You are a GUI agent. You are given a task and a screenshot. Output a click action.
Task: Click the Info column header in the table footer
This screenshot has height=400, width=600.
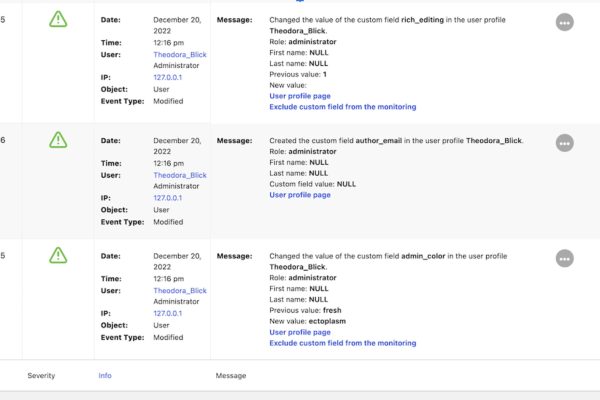tap(105, 376)
